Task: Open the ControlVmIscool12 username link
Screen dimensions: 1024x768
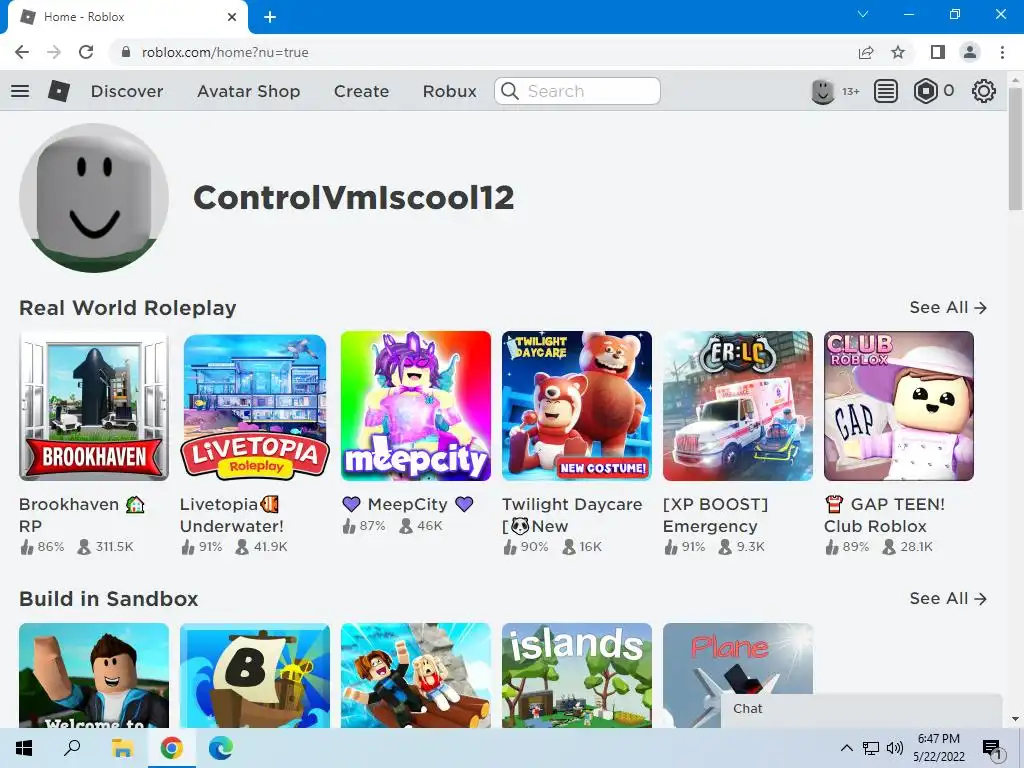Action: click(x=353, y=197)
